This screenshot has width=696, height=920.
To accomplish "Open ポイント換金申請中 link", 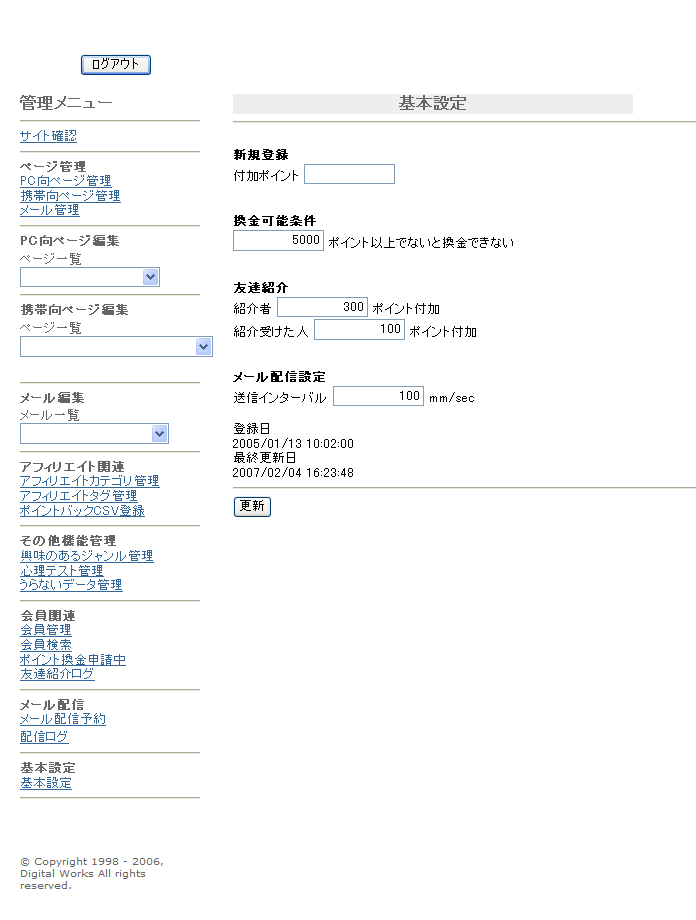I will coord(73,659).
